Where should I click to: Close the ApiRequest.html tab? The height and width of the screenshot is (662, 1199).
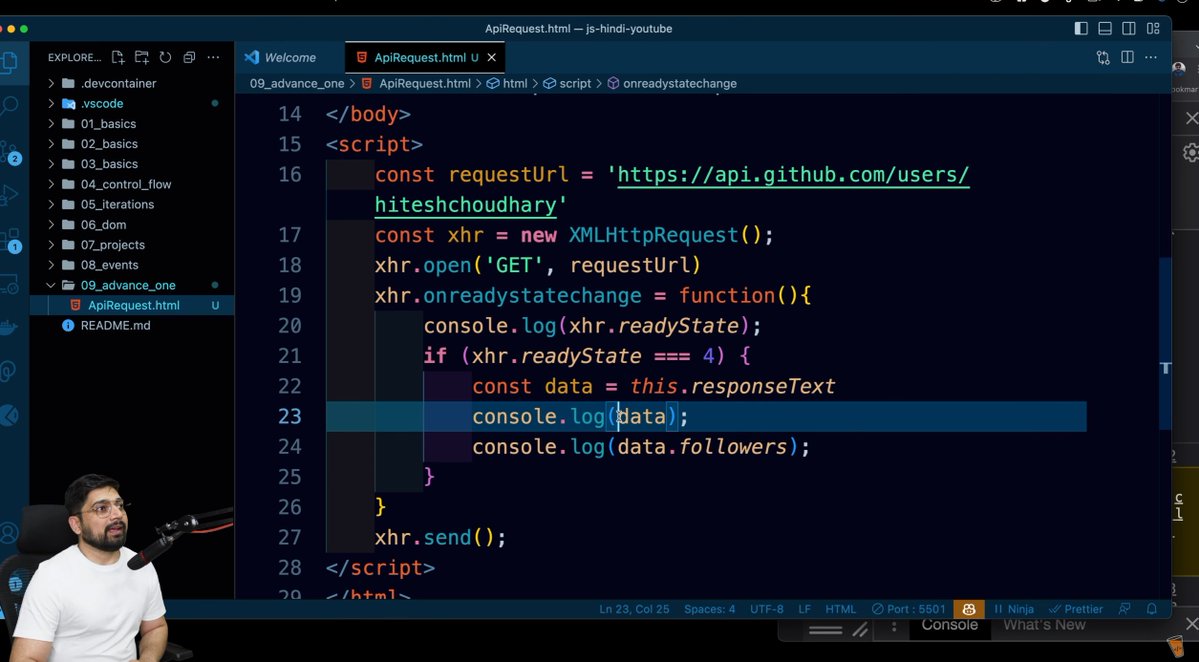point(491,57)
